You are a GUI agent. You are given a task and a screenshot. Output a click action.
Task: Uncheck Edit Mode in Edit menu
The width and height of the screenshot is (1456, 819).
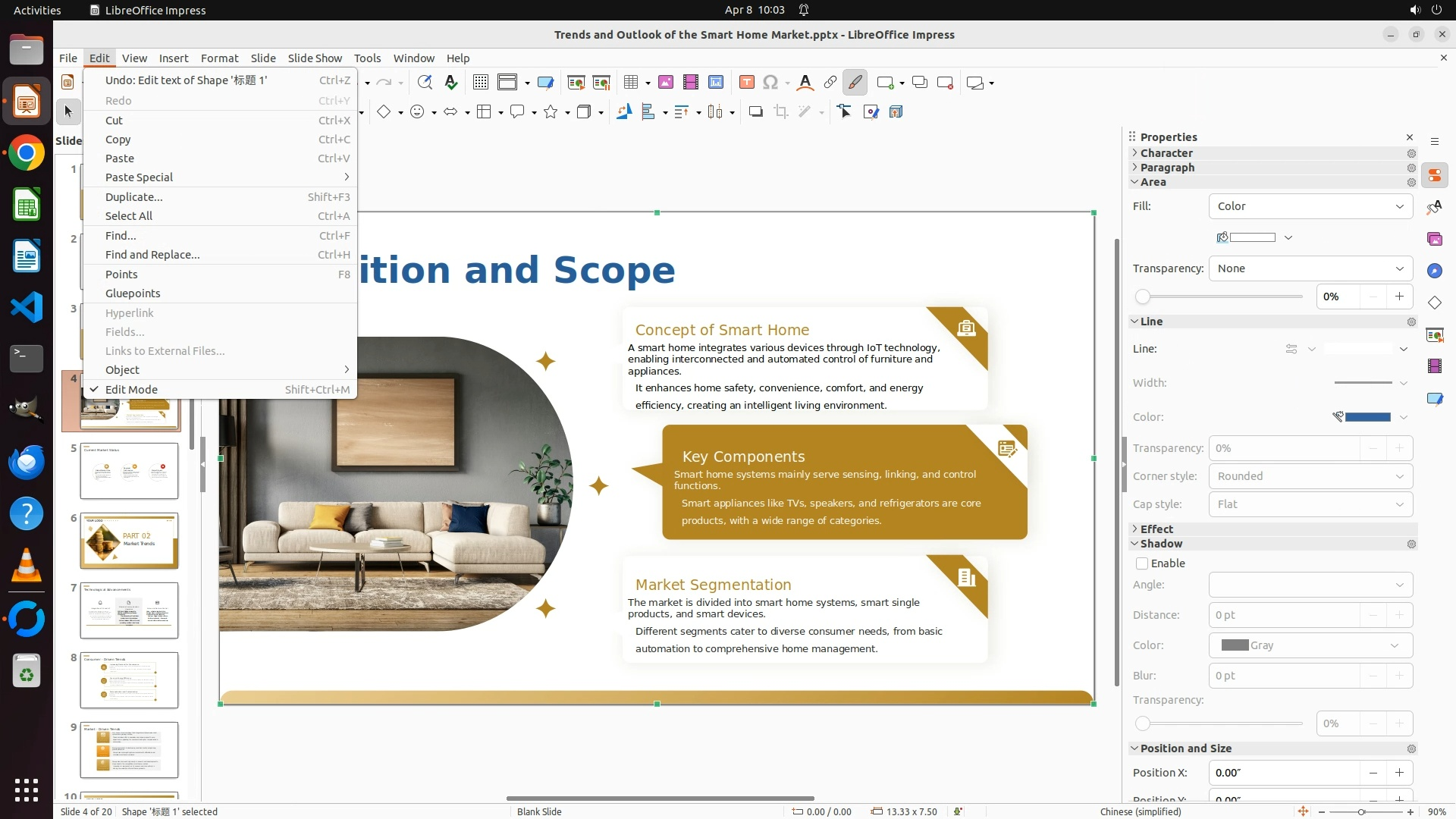click(x=132, y=390)
